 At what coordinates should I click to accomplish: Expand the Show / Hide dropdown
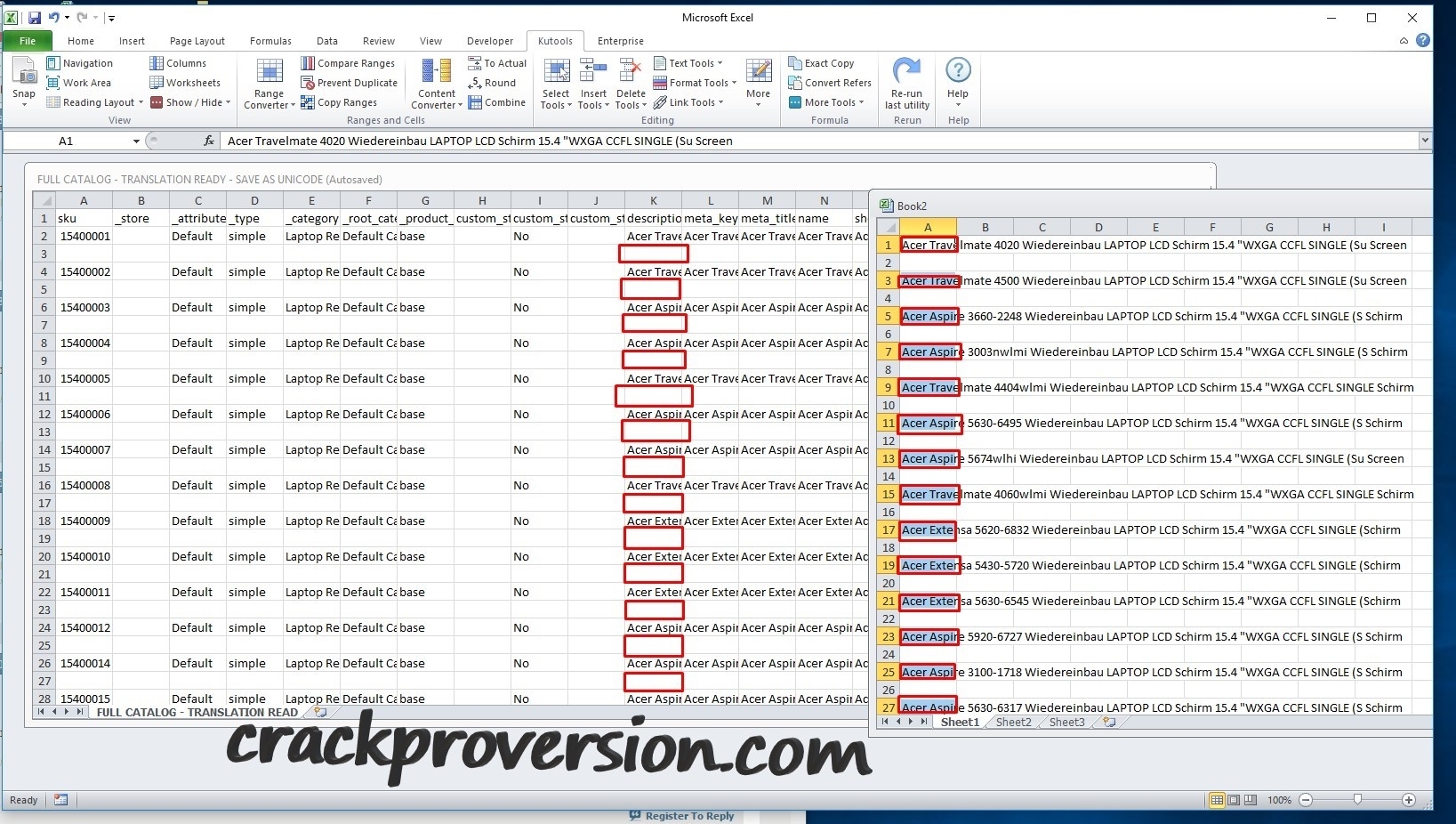[x=229, y=102]
